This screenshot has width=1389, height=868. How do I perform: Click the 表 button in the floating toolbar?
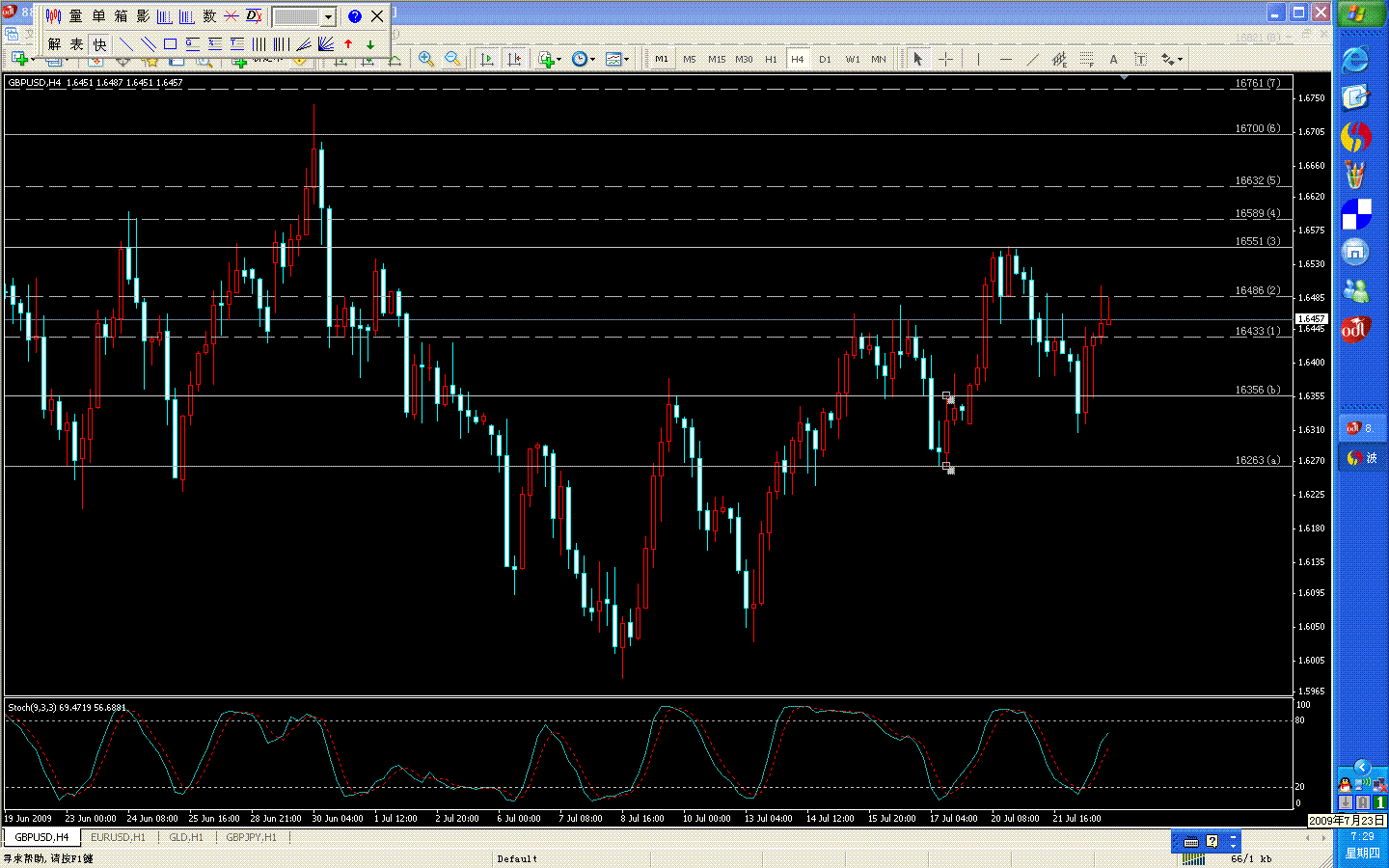76,44
